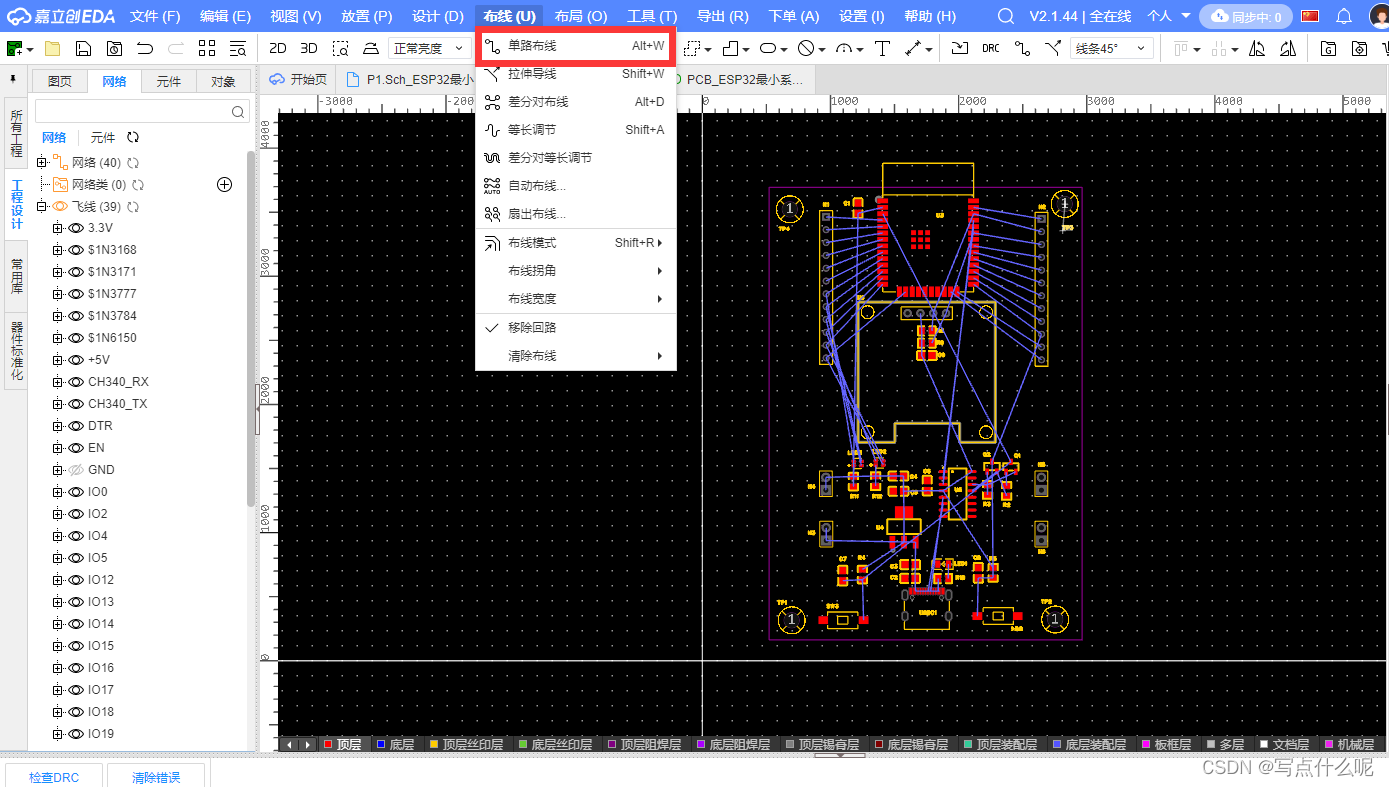Click the zoom-to-selection dashed box icon
This screenshot has width=1389, height=787.
tap(341, 49)
